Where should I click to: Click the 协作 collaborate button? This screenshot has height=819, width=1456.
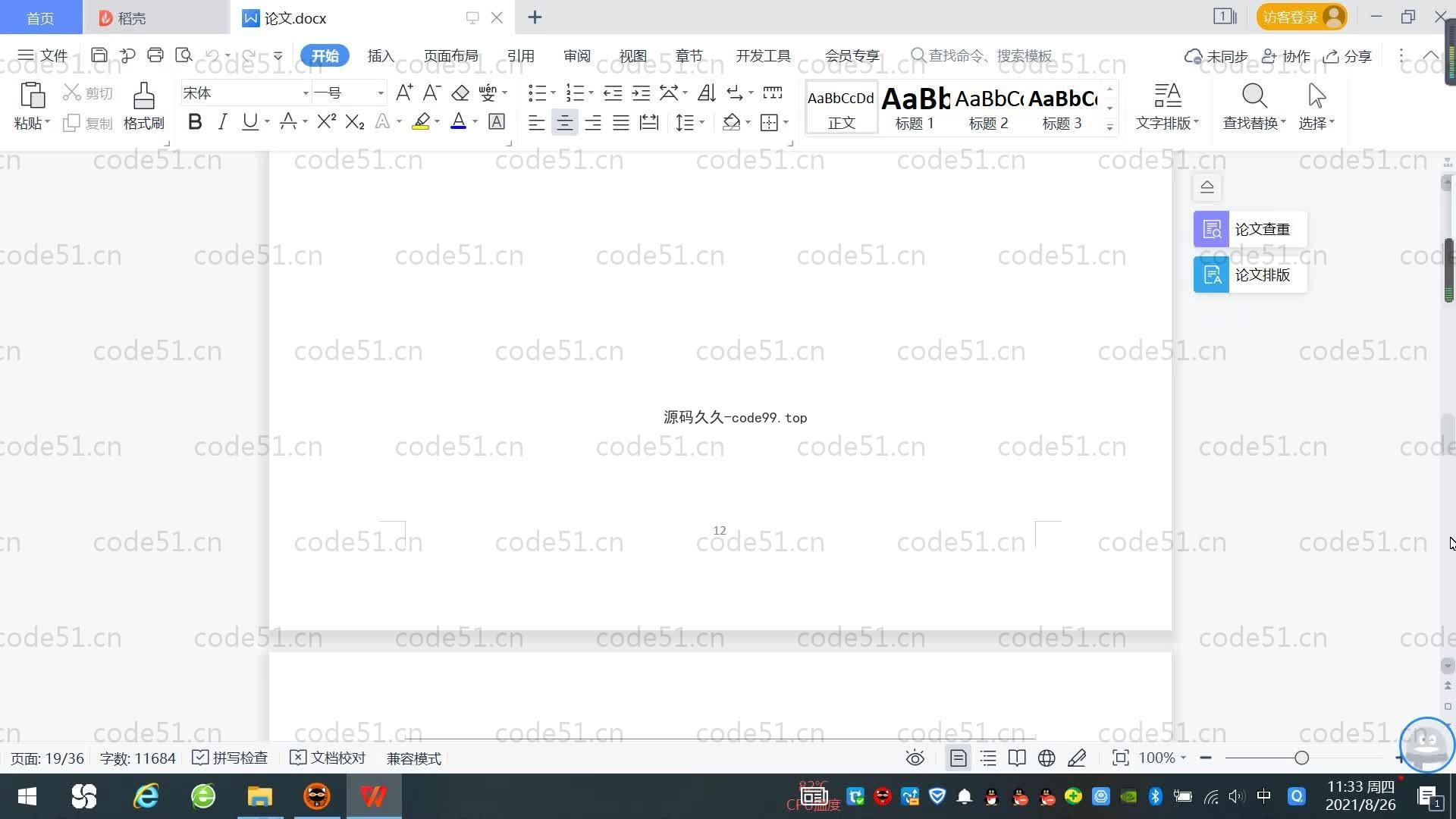tap(1286, 56)
